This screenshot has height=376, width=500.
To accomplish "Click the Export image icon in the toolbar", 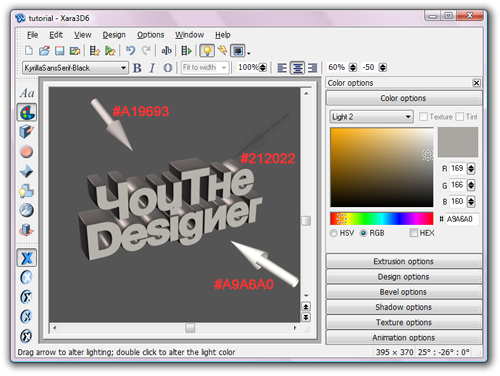I will click(75, 51).
